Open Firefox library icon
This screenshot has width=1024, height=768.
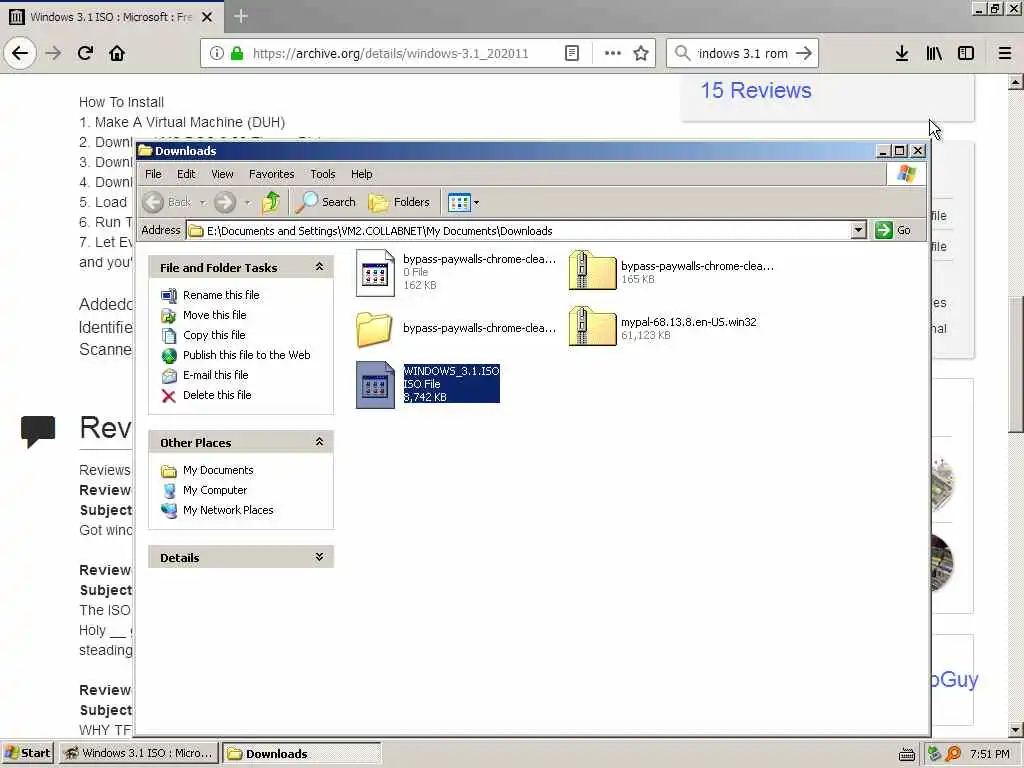point(934,53)
